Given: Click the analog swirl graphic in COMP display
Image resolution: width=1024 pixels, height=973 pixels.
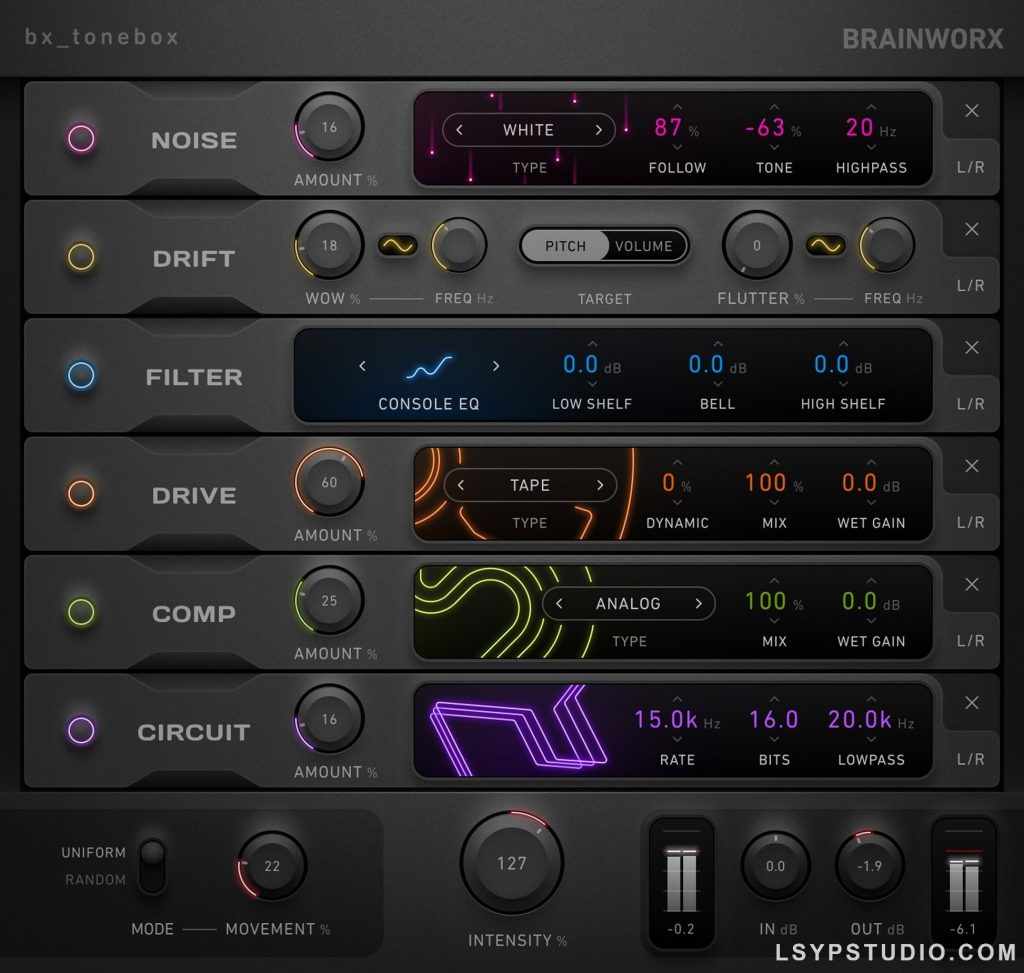Looking at the screenshot, I should pyautogui.click(x=465, y=610).
